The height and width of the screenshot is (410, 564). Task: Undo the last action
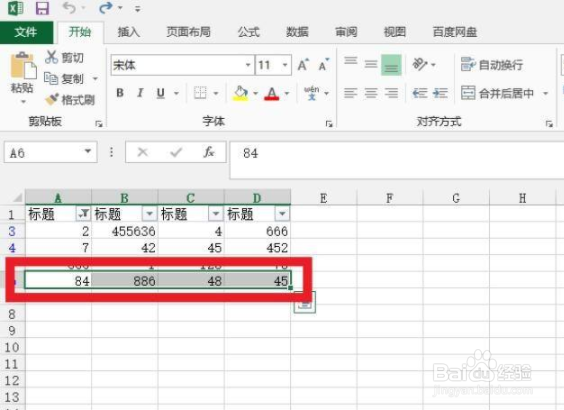(69, 7)
